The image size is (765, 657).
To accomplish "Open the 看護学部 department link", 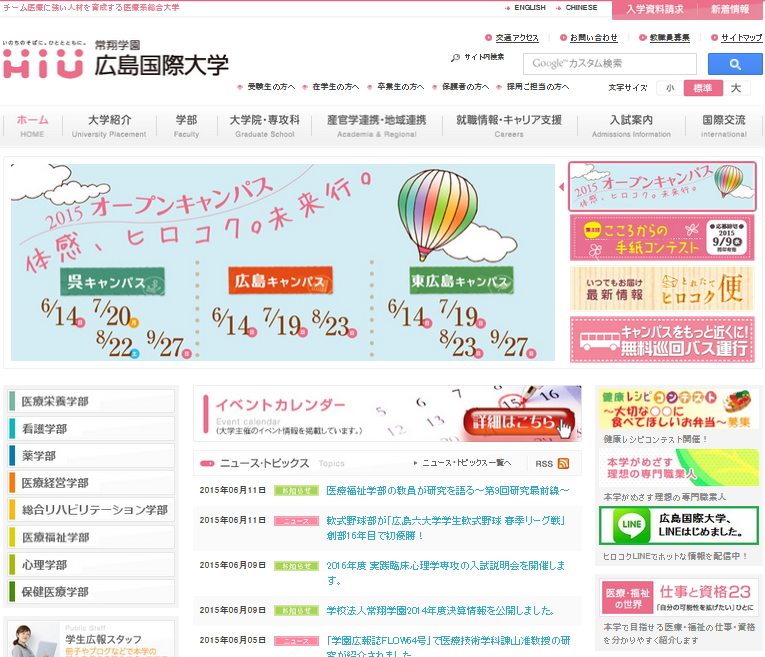I will (90, 429).
